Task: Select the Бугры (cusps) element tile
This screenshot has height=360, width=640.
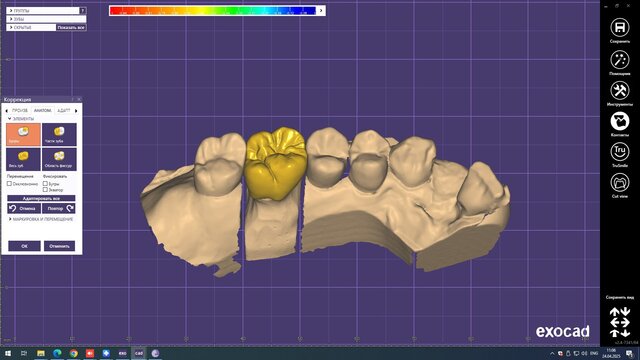Action: pyautogui.click(x=23, y=134)
